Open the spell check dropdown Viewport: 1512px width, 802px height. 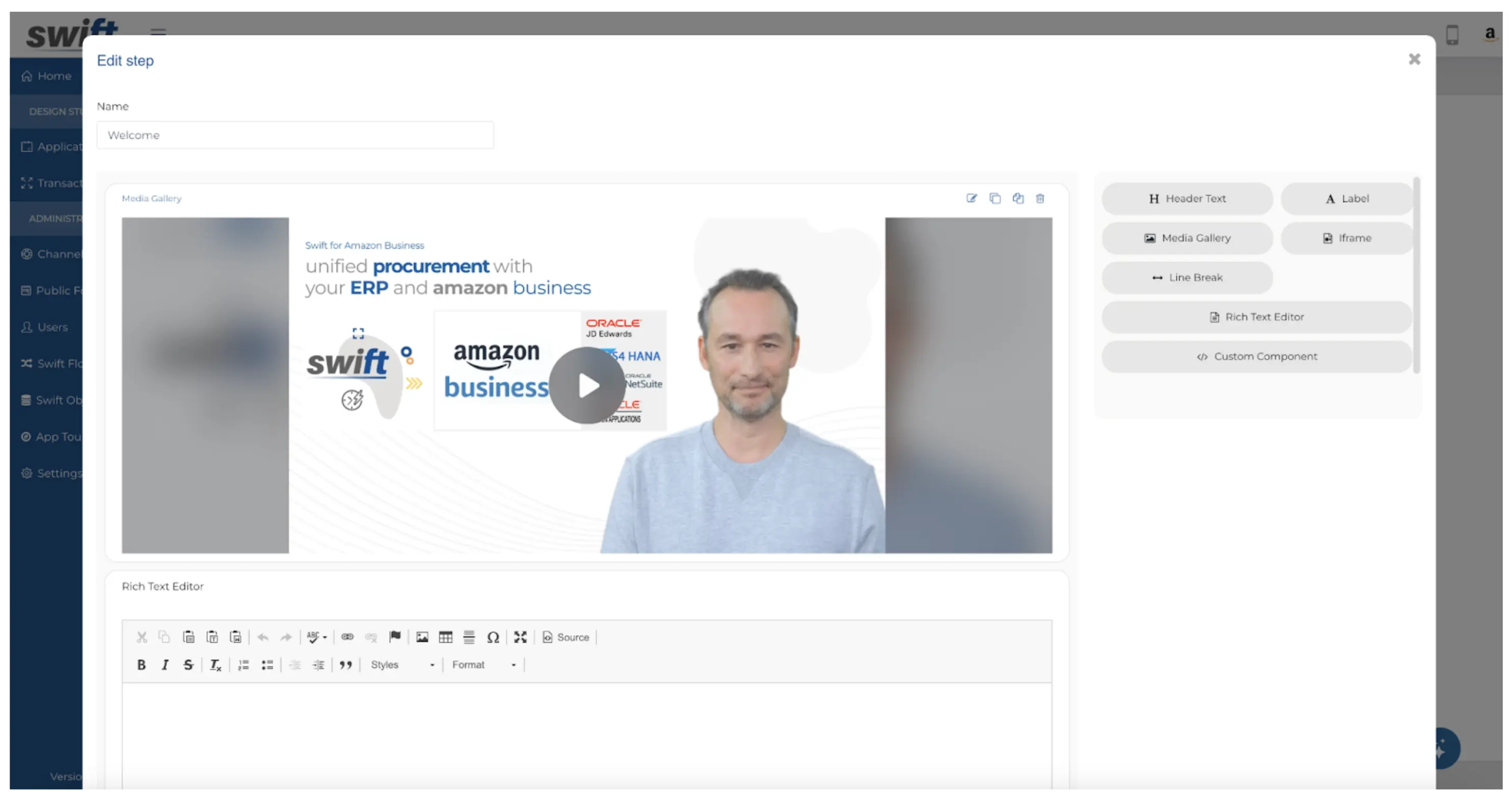pyautogui.click(x=317, y=637)
